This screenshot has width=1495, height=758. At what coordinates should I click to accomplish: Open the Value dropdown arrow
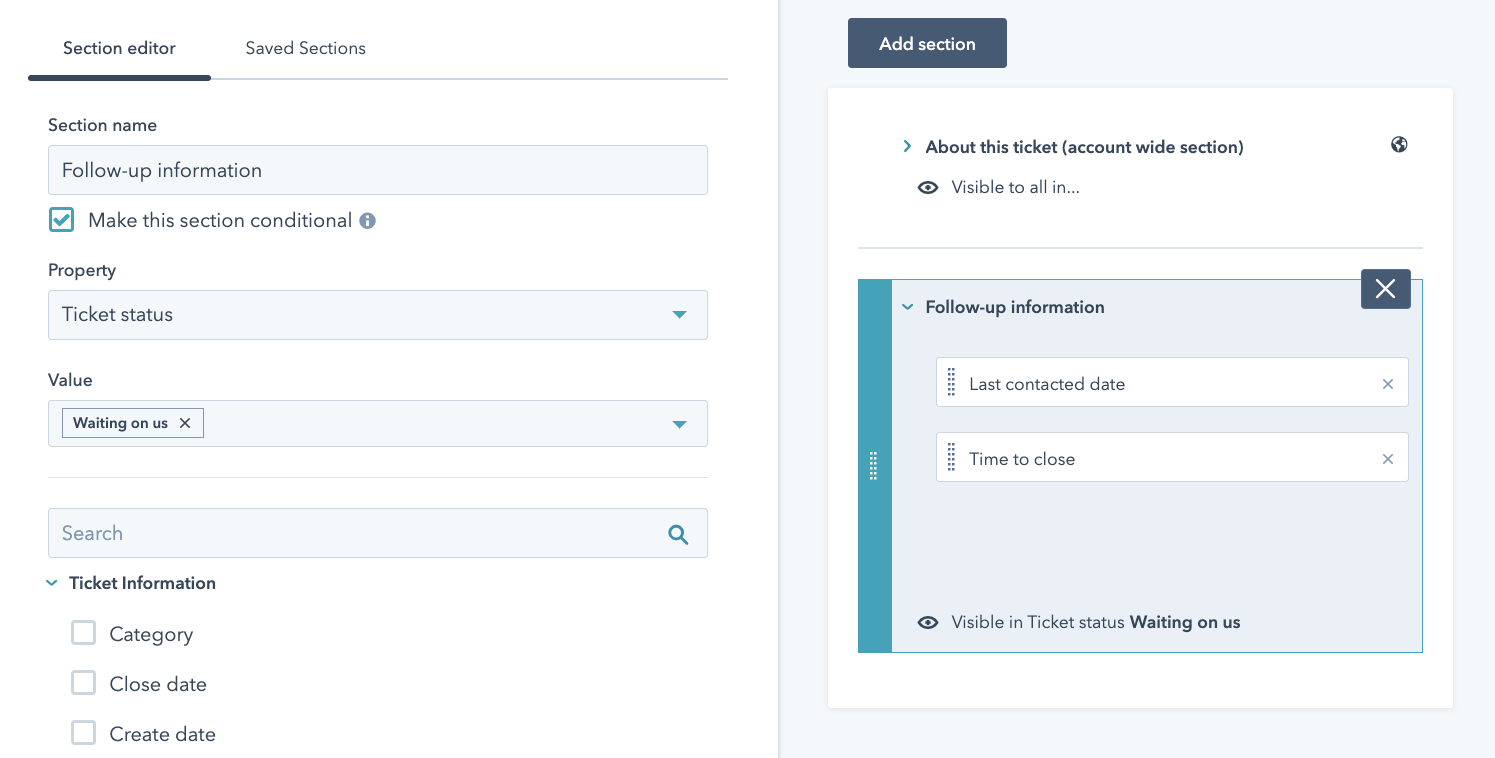[x=679, y=424]
